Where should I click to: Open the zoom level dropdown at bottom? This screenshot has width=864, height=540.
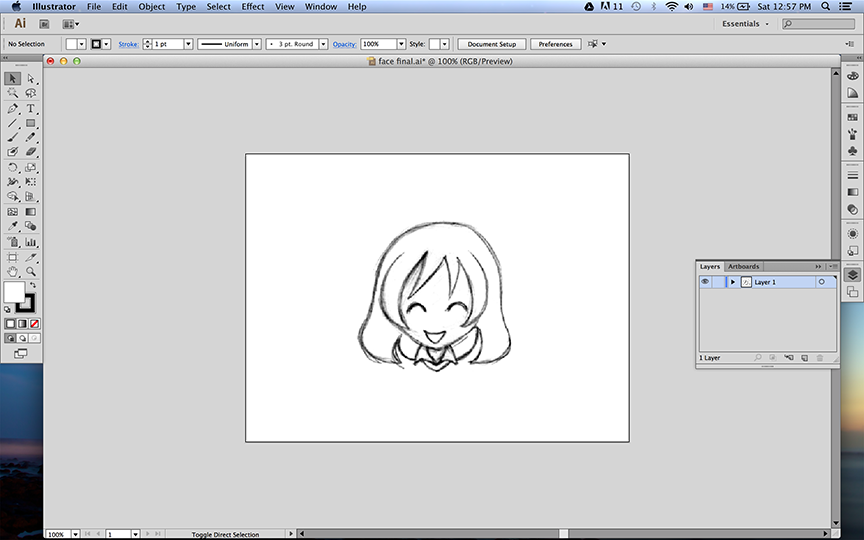[x=75, y=534]
